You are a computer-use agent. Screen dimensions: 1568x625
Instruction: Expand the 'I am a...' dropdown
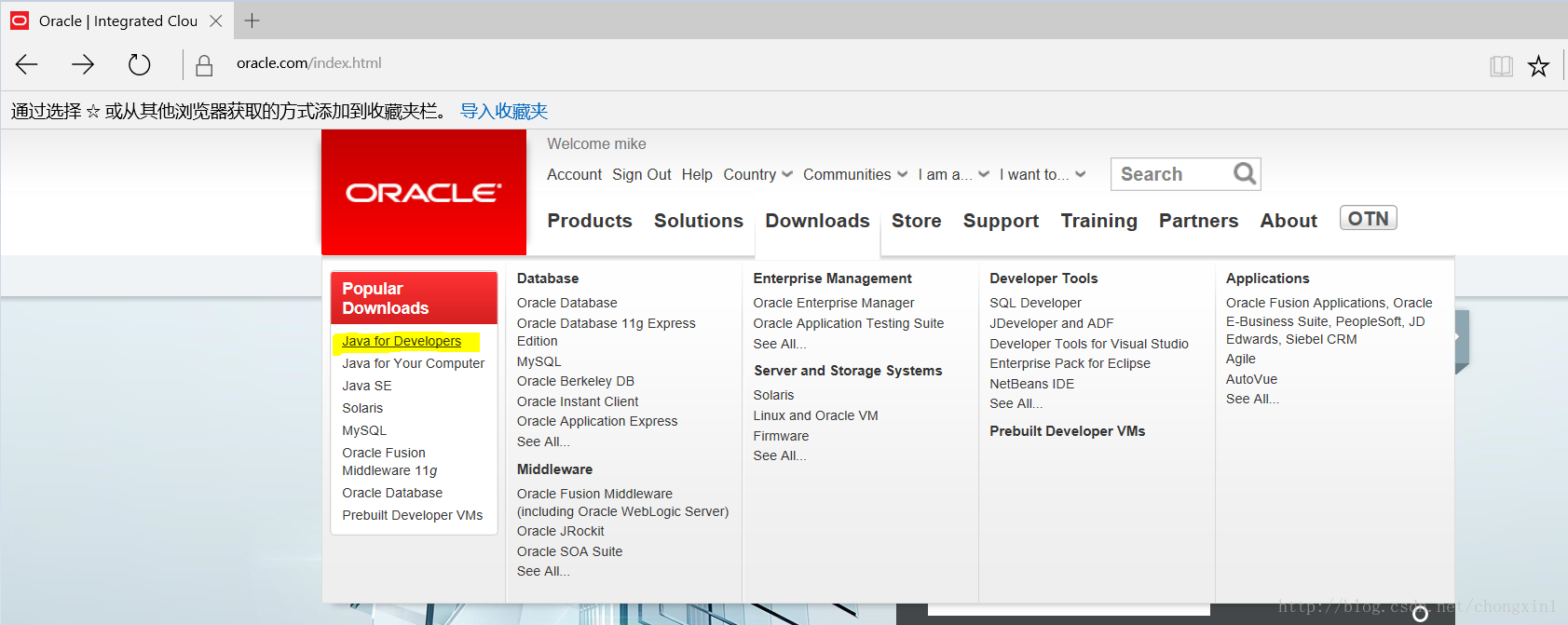(x=953, y=174)
